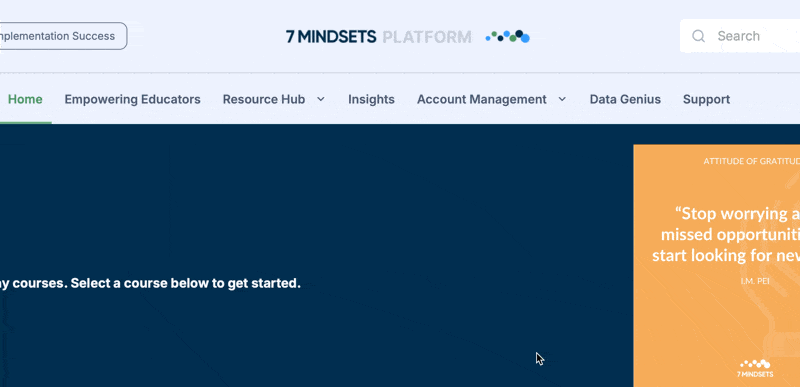Open Empowering Educators menu item
Screen dimensions: 800x387
click(132, 99)
